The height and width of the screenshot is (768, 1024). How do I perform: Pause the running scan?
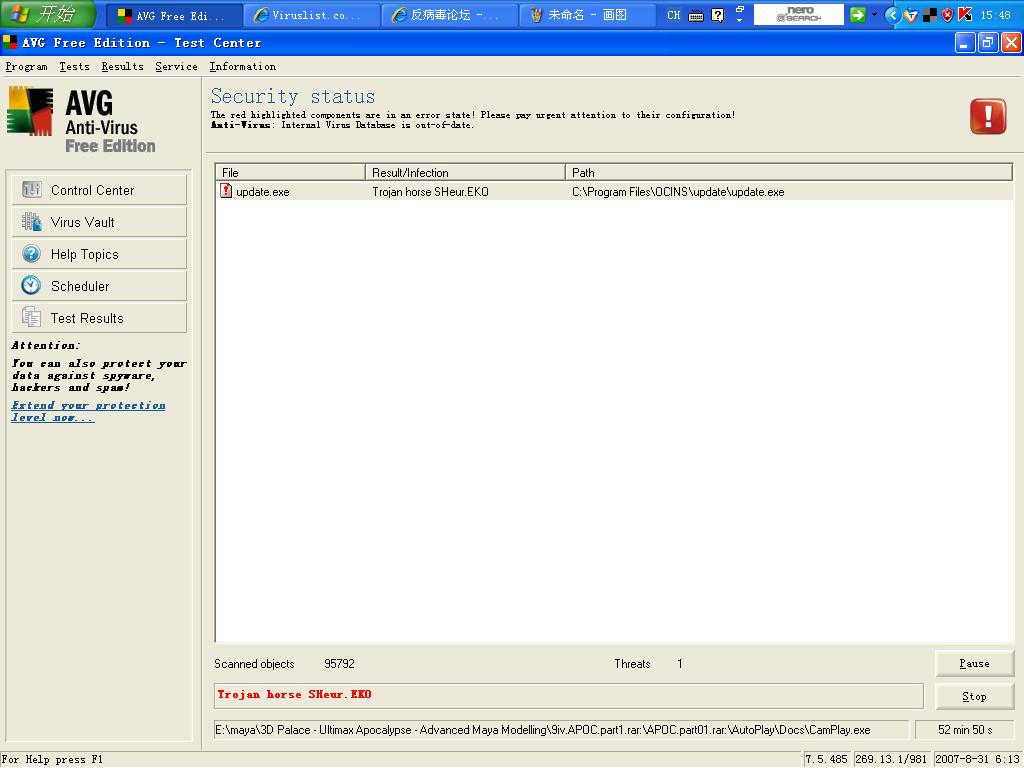click(x=974, y=664)
